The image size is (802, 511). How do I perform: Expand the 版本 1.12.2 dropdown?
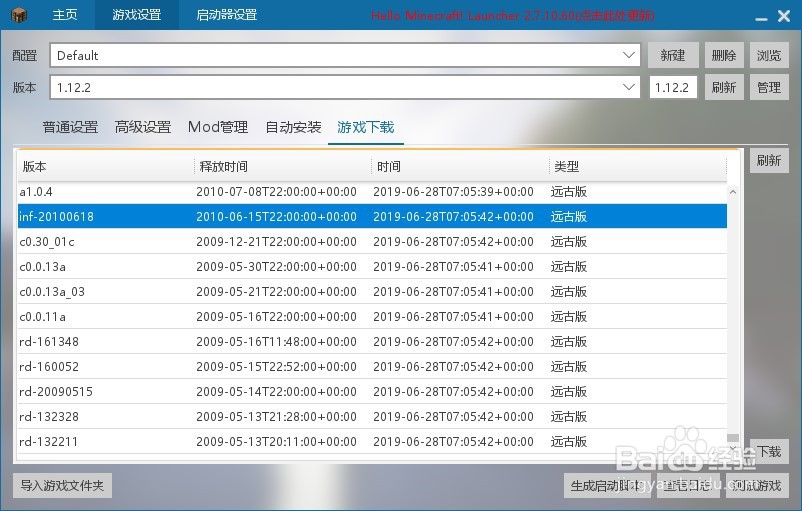(x=345, y=87)
